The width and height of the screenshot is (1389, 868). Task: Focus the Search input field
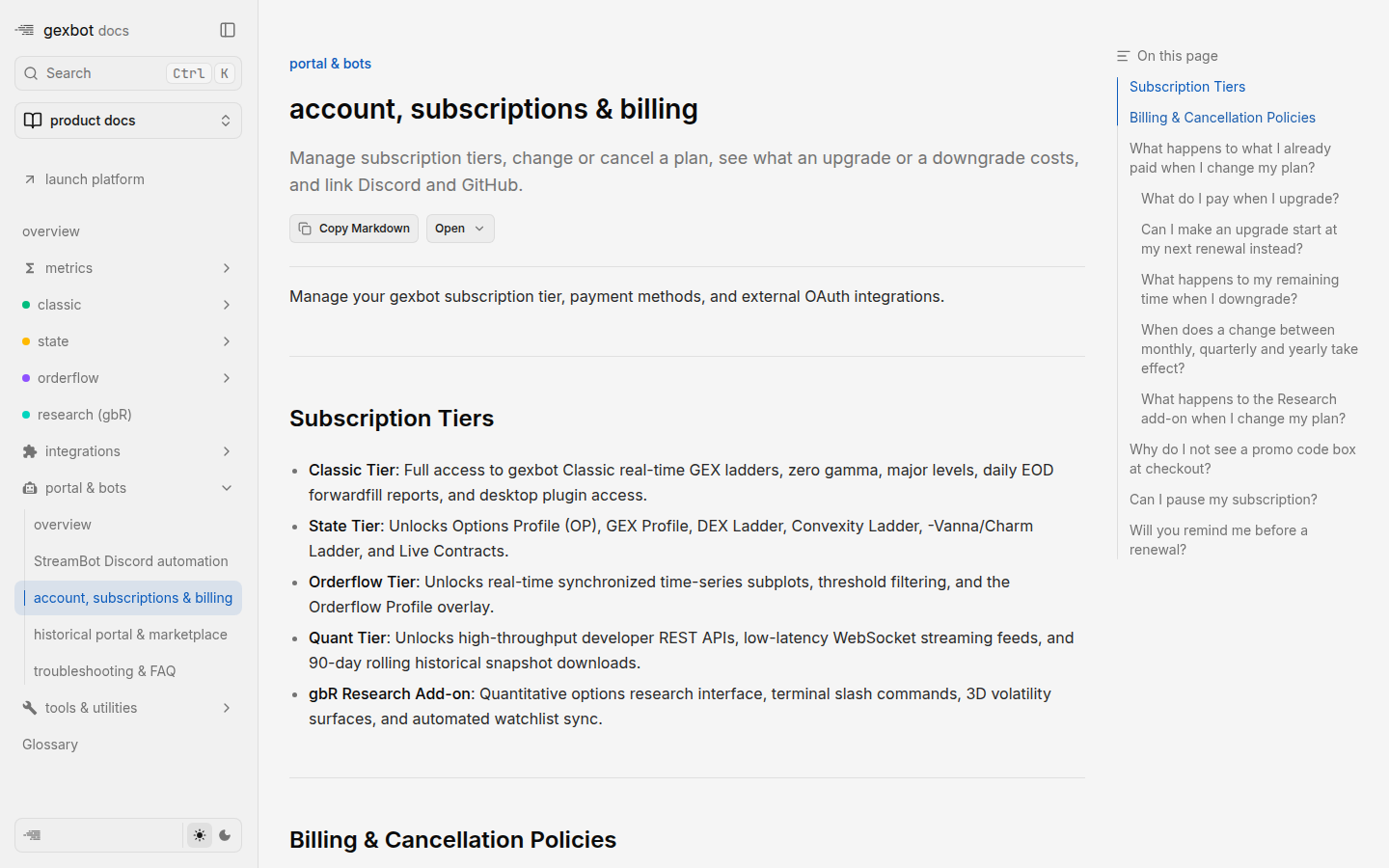(x=128, y=73)
